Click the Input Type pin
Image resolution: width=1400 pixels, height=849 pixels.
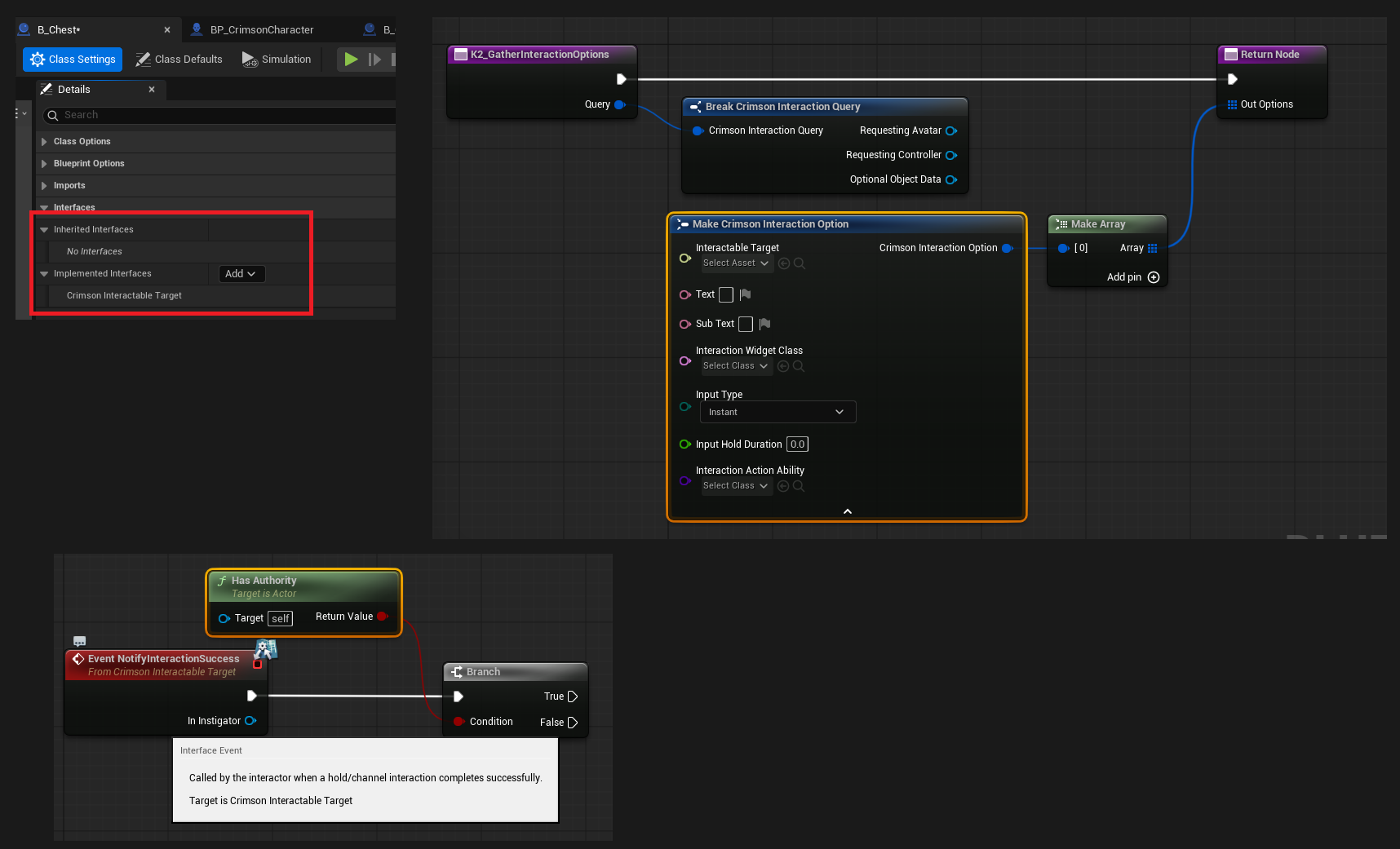click(x=685, y=406)
